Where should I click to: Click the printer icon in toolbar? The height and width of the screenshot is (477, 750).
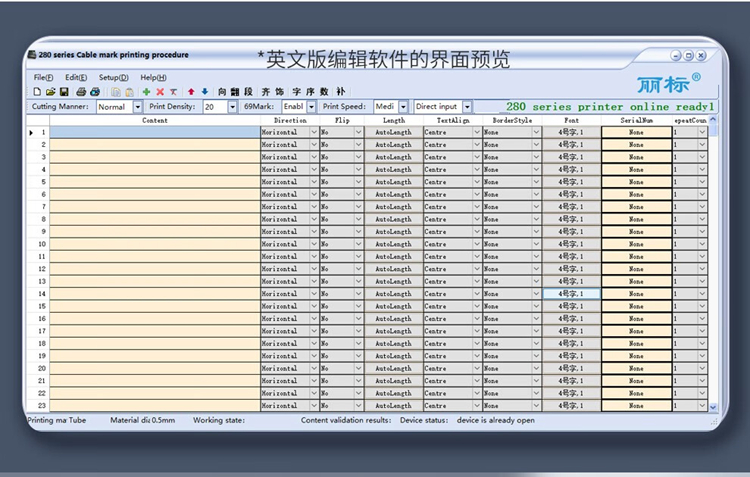81,91
